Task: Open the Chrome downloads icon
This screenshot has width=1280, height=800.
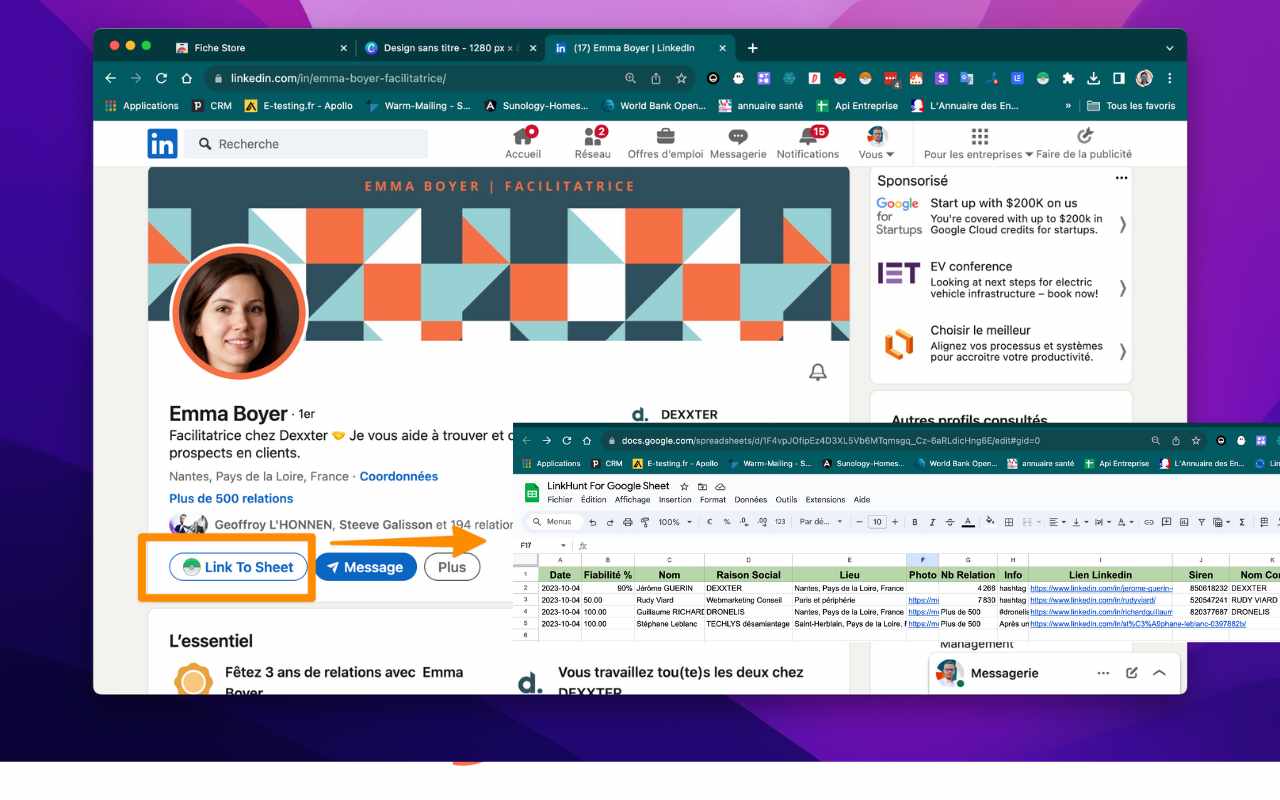Action: click(x=1093, y=78)
